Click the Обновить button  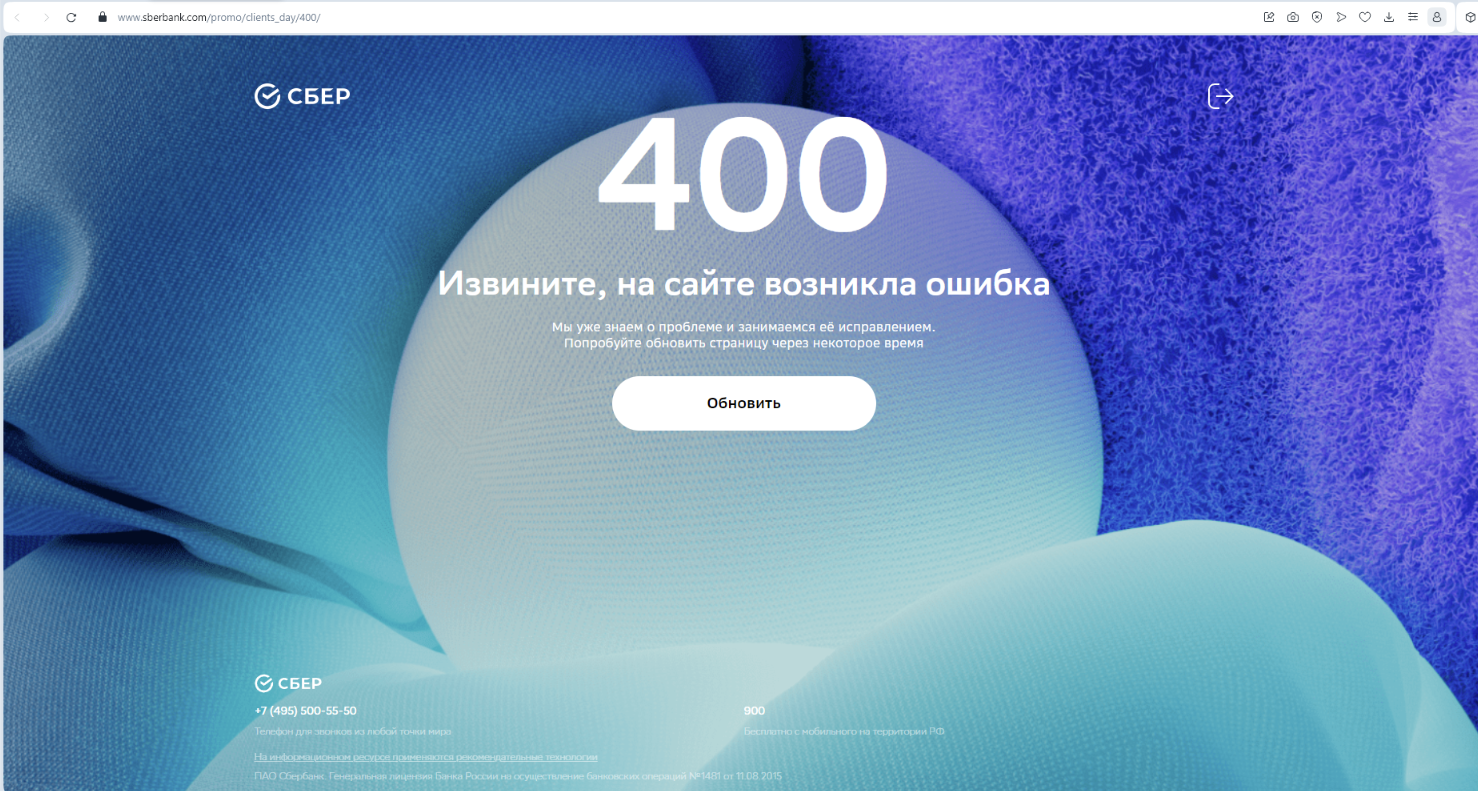pyautogui.click(x=744, y=403)
